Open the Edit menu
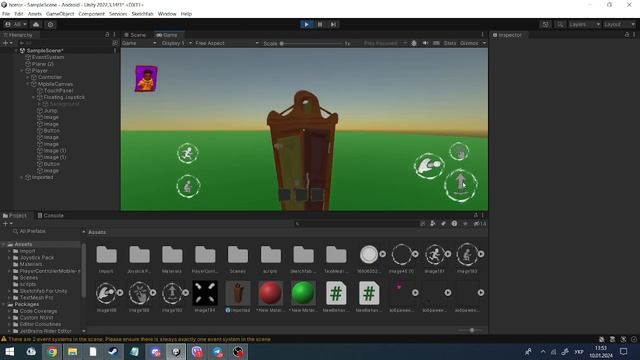Viewport: 640px width, 360px height. (19, 14)
